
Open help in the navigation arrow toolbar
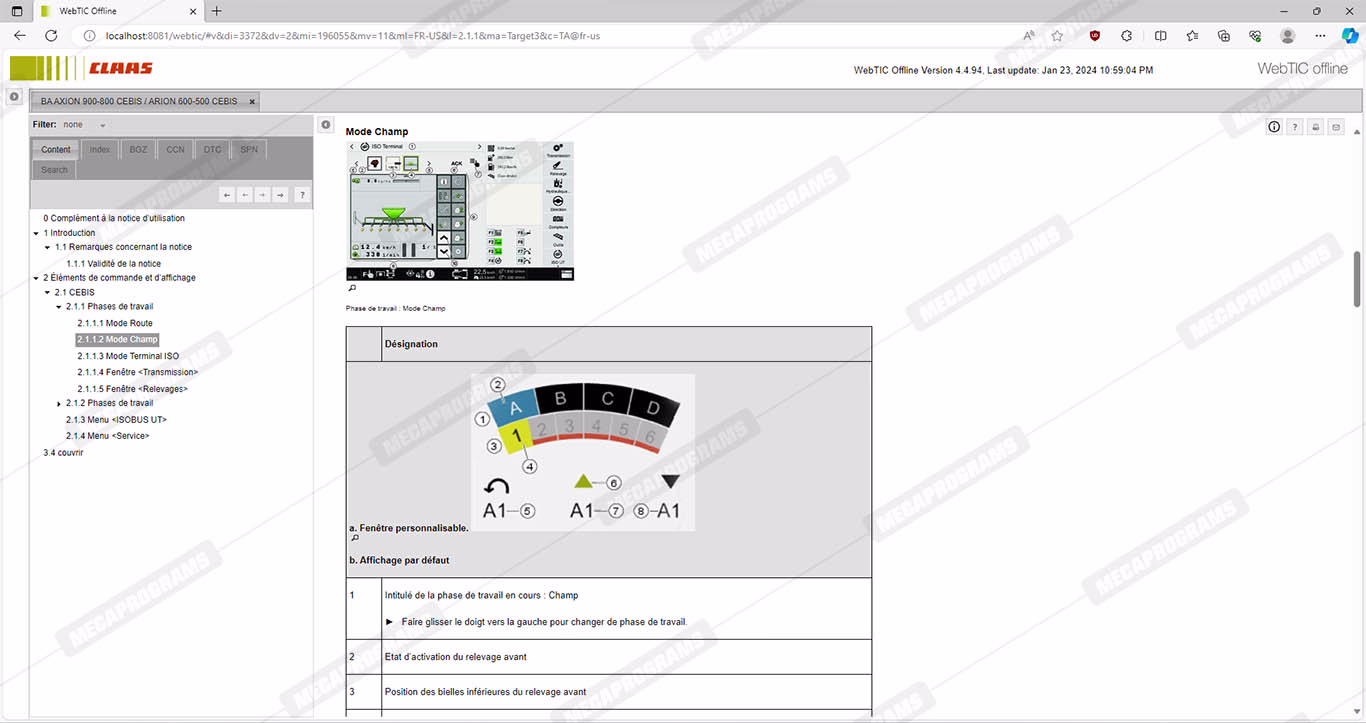tap(302, 195)
